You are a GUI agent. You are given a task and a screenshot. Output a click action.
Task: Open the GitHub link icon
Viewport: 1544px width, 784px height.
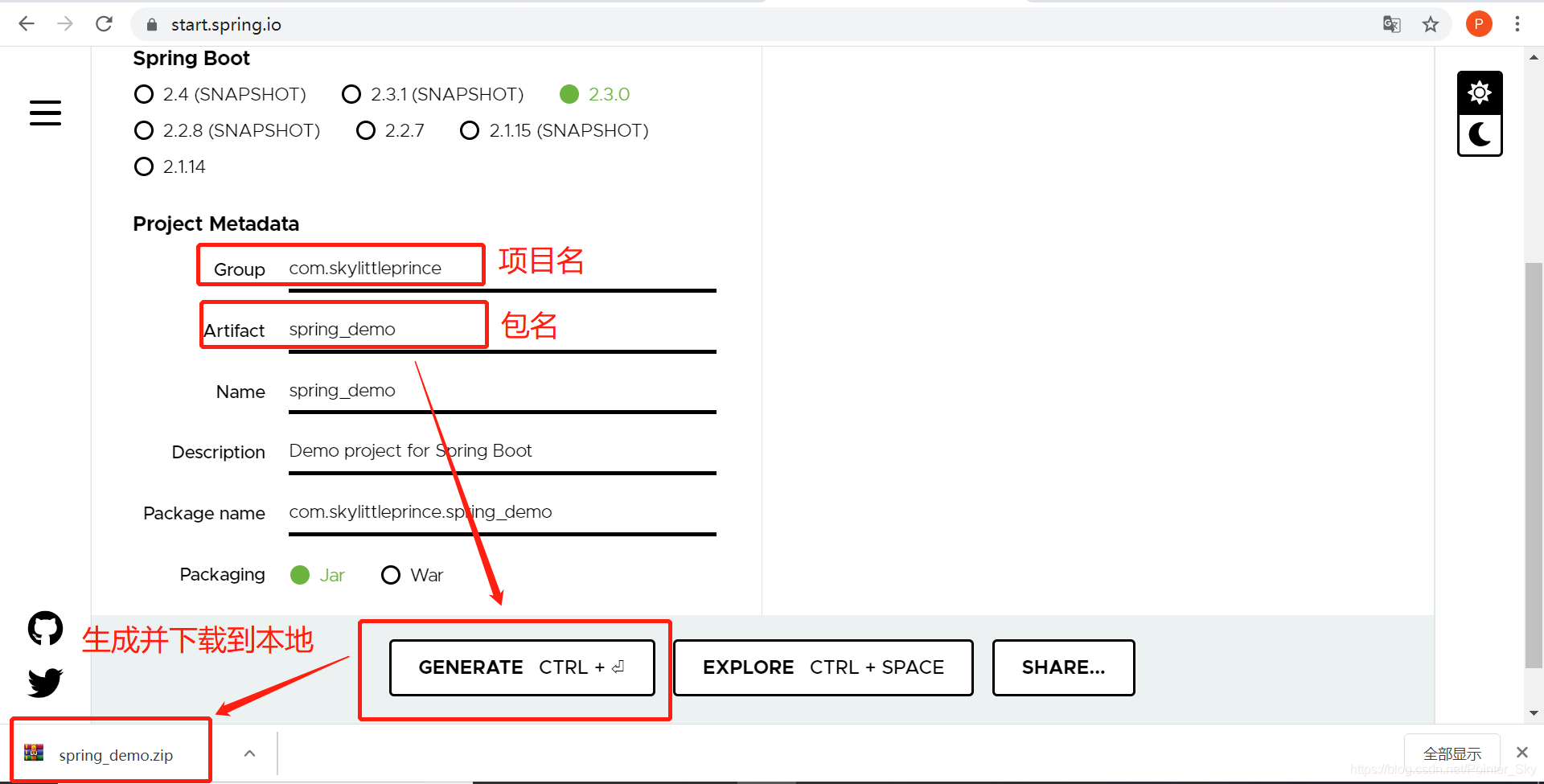coord(45,628)
